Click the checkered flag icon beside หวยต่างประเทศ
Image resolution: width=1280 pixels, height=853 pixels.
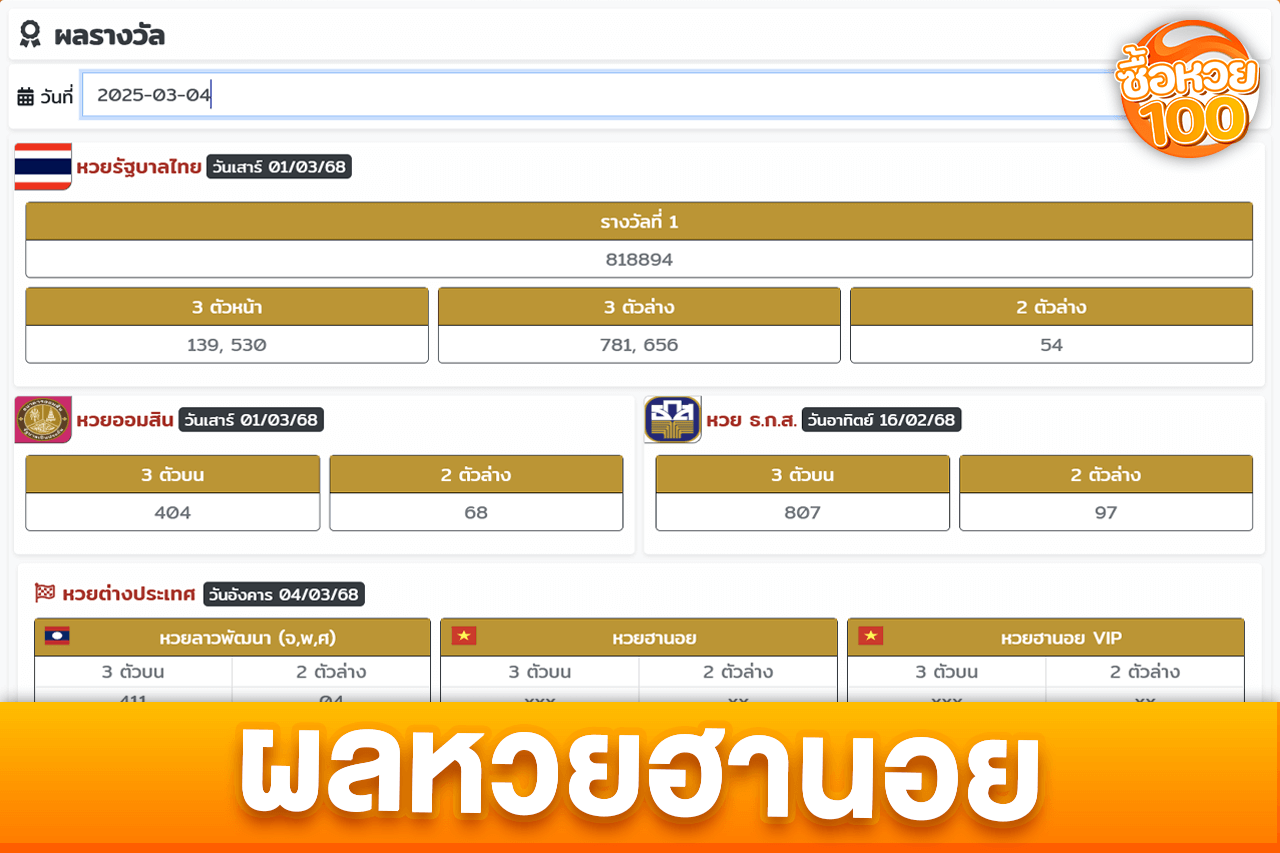click(x=45, y=593)
